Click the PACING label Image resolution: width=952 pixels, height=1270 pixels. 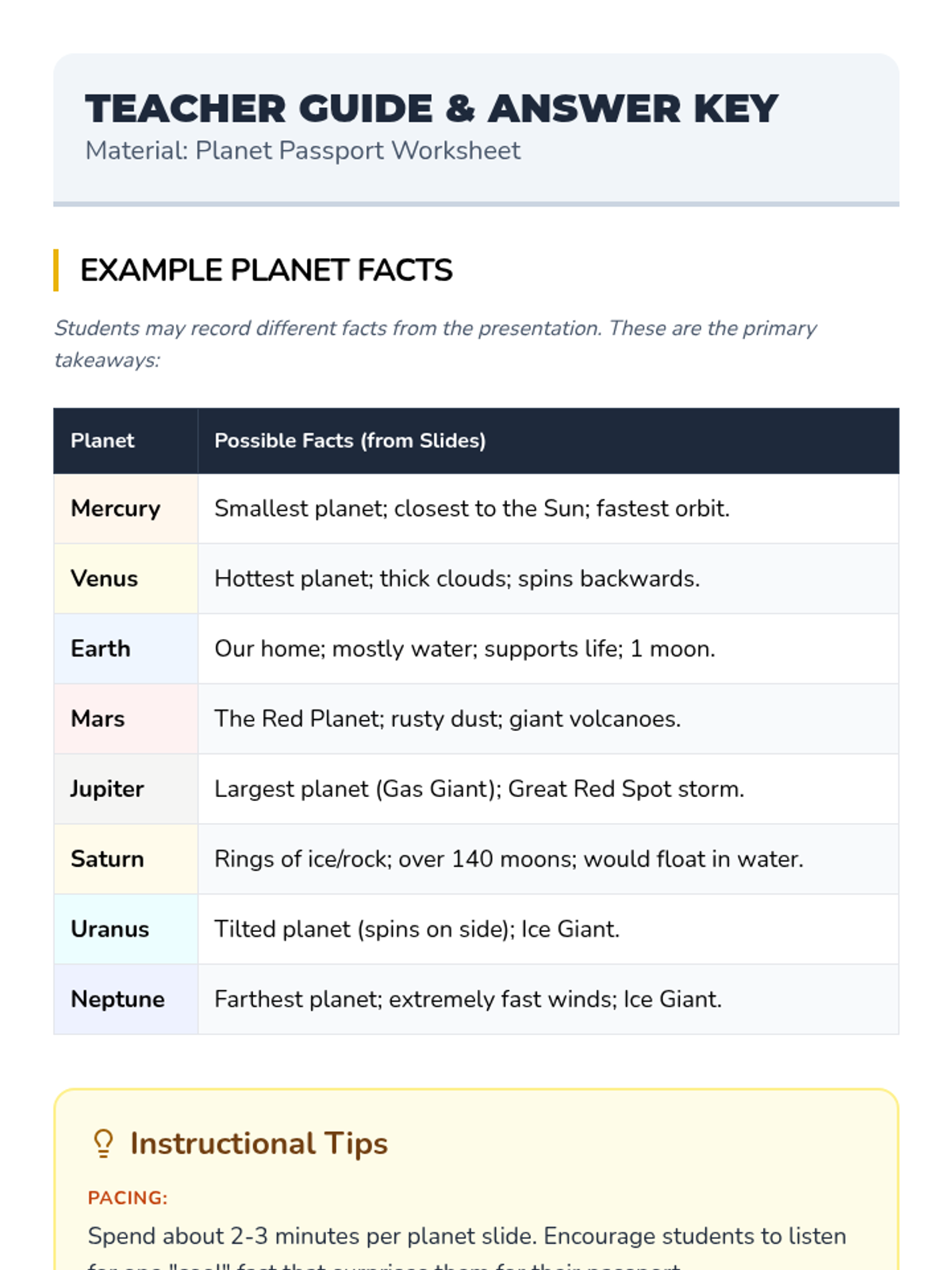pyautogui.click(x=128, y=1198)
